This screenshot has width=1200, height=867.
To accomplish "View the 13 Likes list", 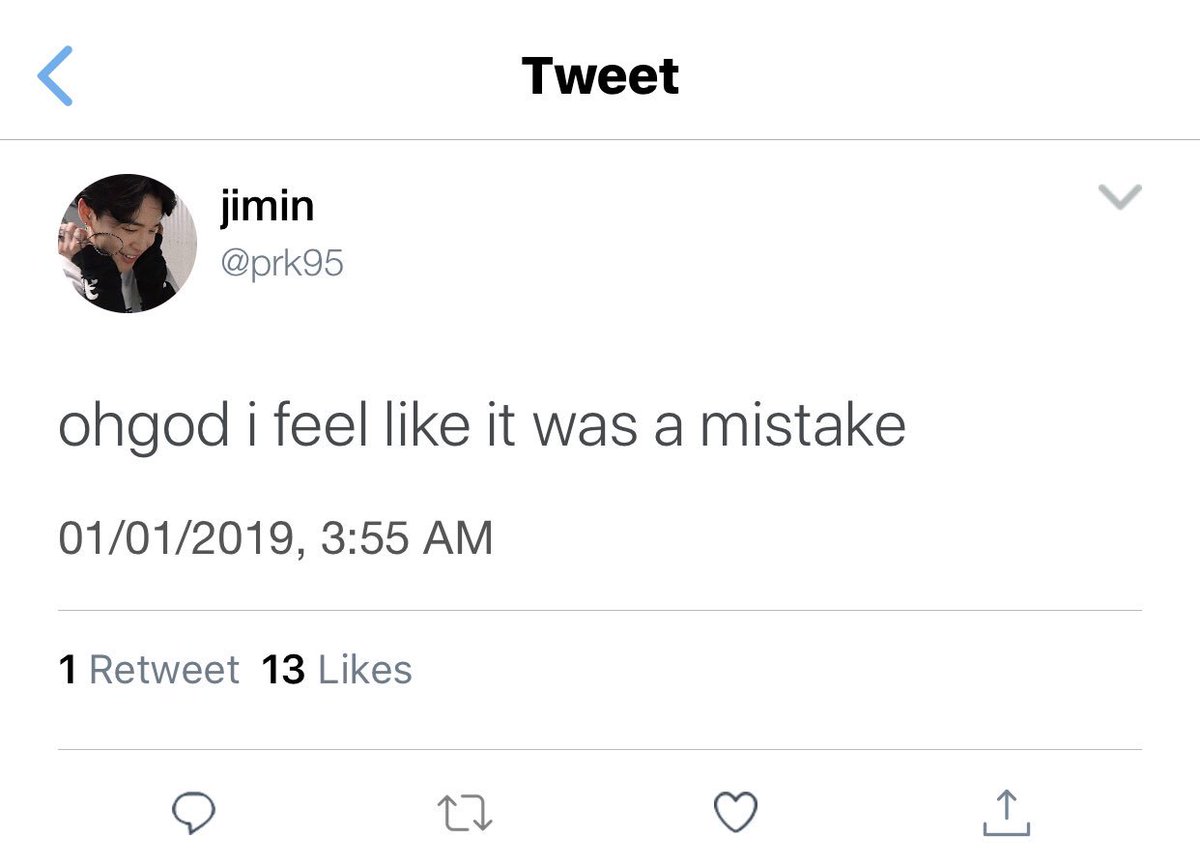I will coord(337,669).
